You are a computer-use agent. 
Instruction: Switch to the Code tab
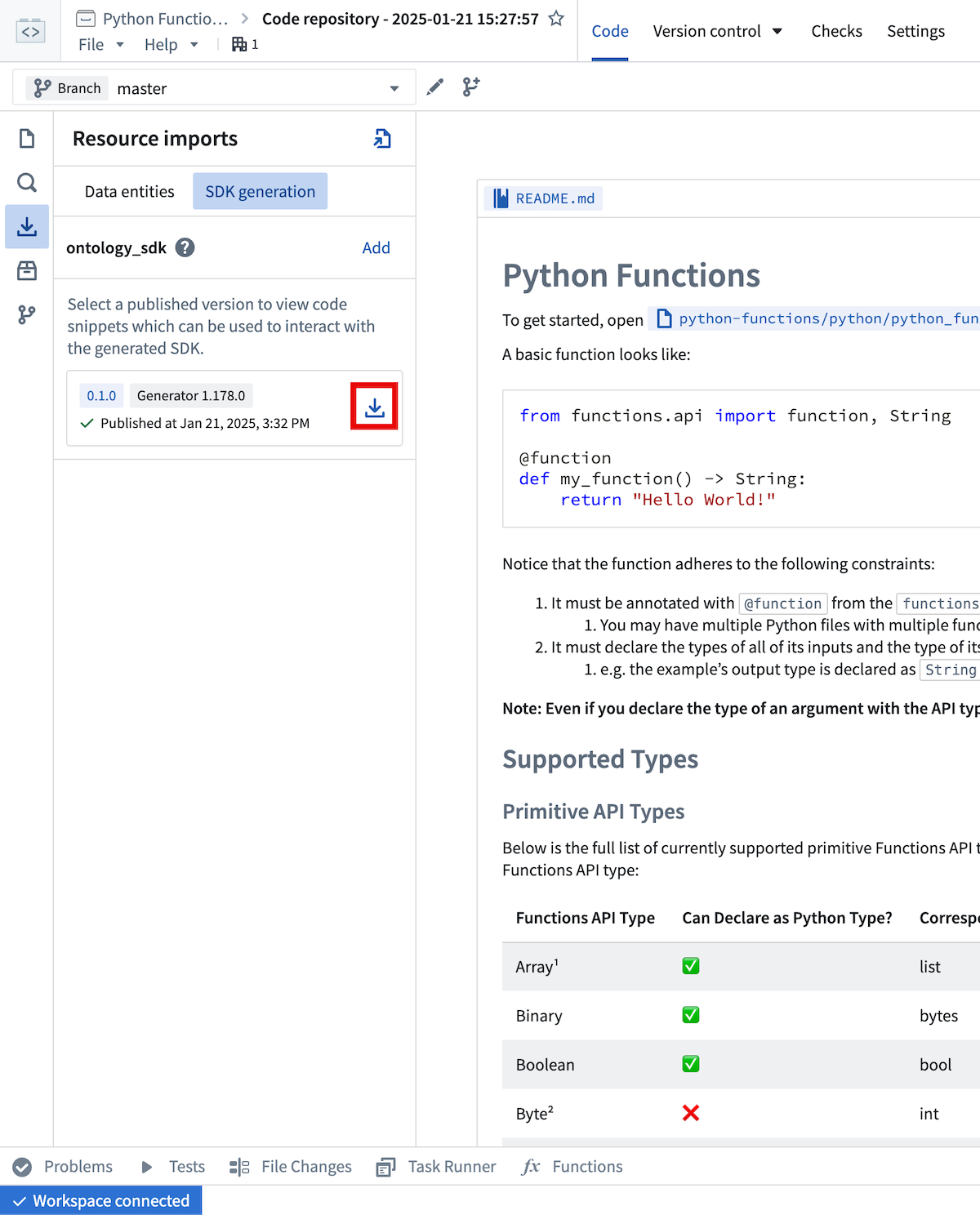(610, 31)
